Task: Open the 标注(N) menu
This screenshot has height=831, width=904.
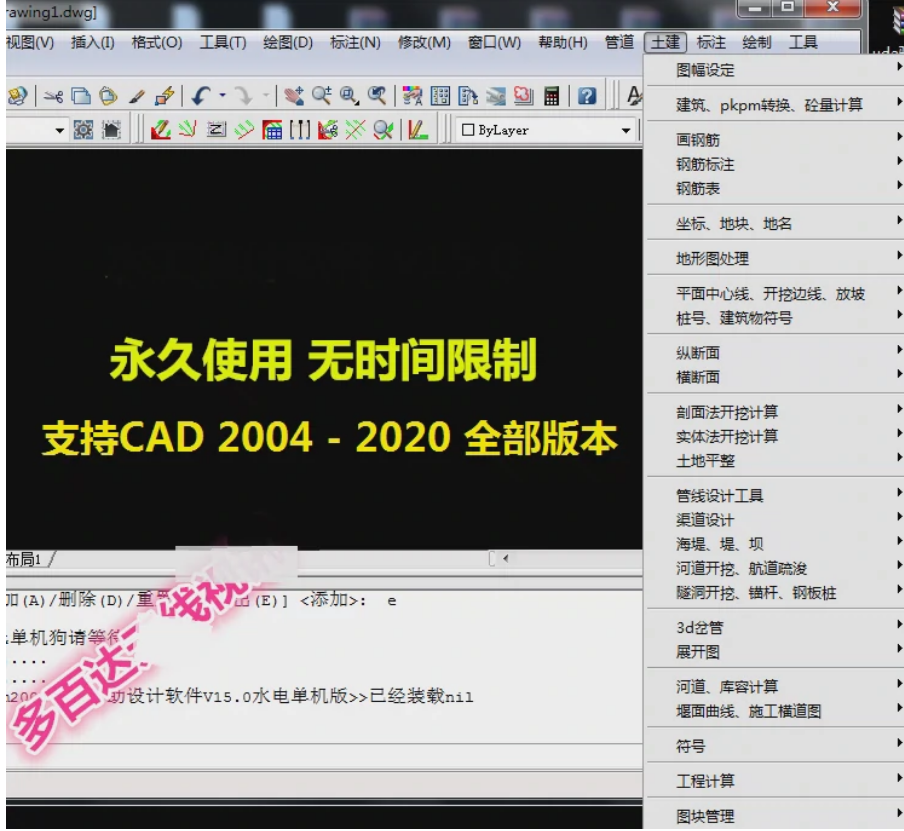Action: pos(355,43)
